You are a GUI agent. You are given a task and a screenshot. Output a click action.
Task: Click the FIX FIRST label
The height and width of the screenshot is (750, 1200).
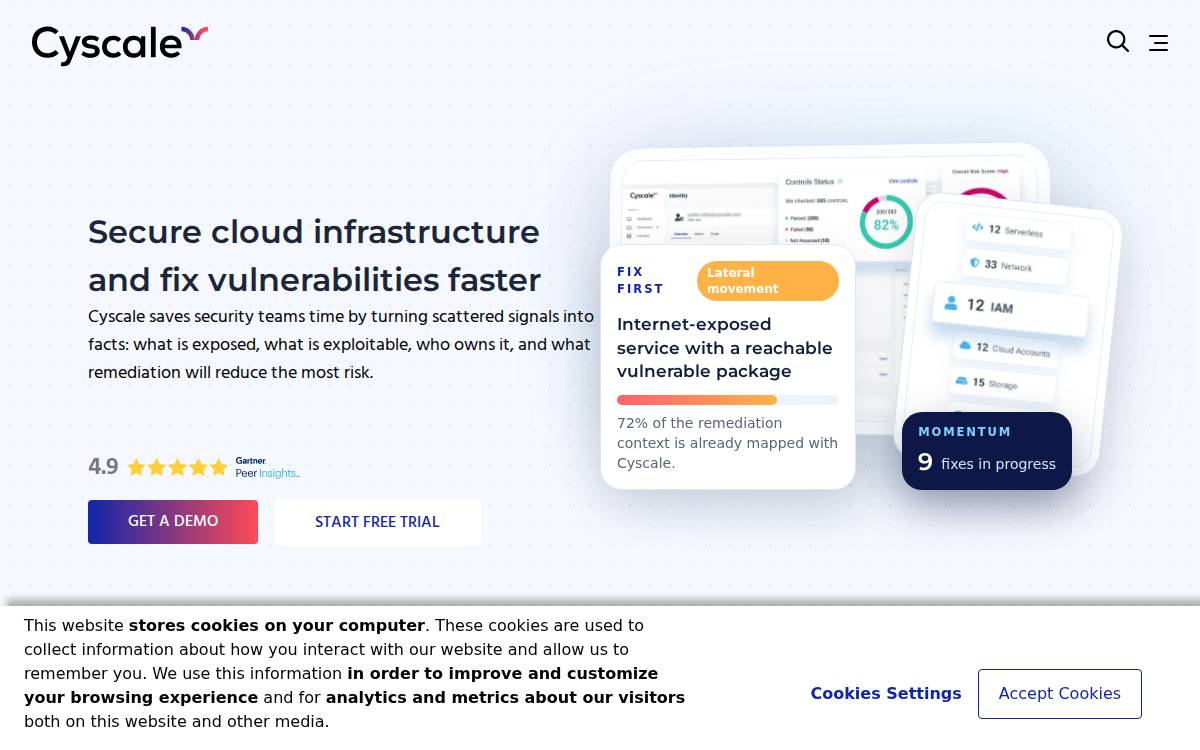(x=640, y=280)
